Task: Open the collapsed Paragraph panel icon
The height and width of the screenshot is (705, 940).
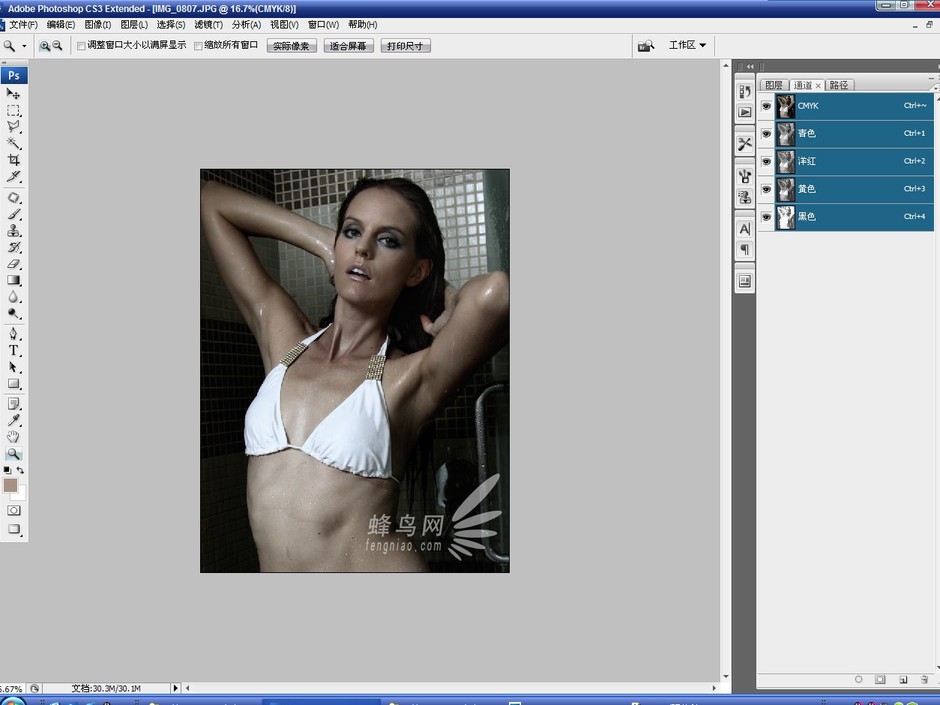Action: tap(745, 249)
